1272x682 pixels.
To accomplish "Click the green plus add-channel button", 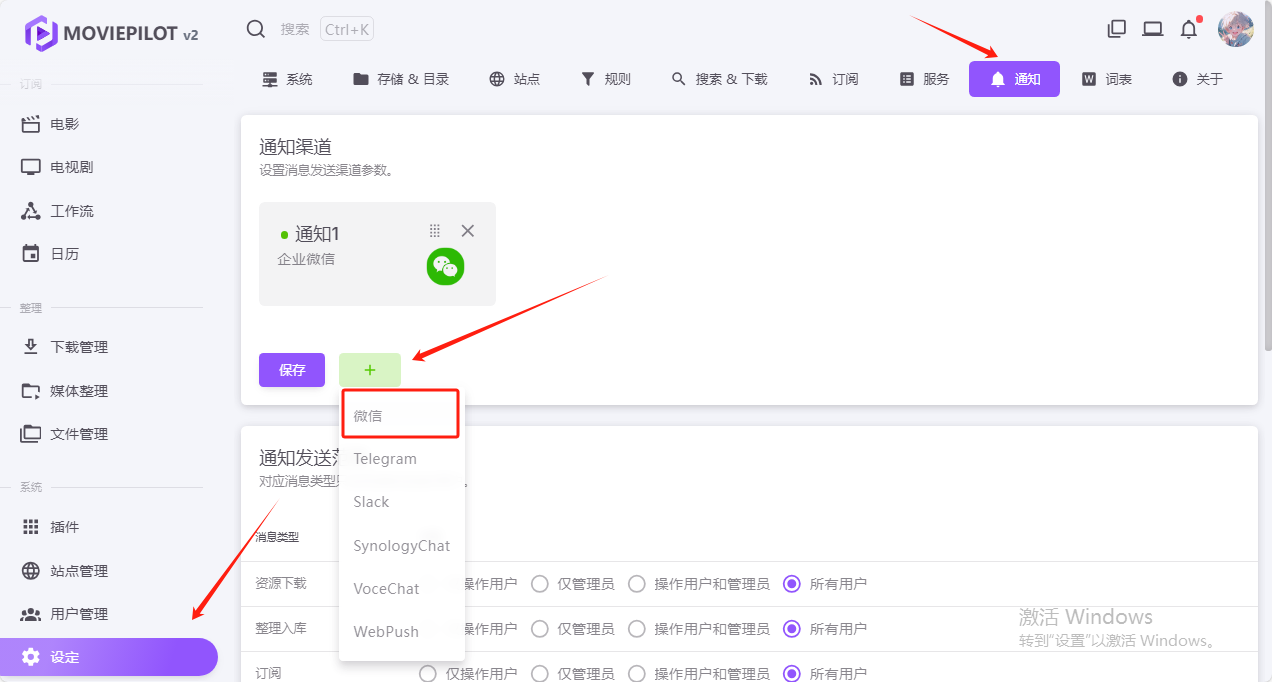I will coord(370,370).
